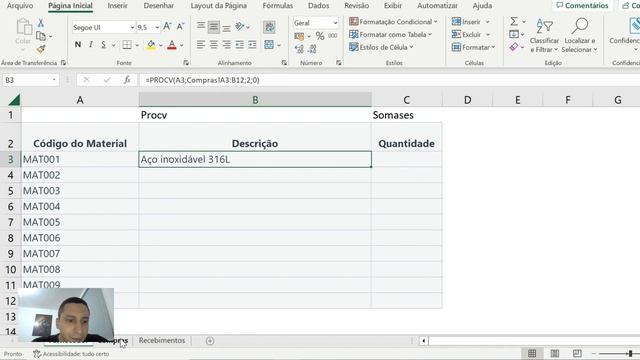Click the Copy icon
The height and width of the screenshot is (360, 640).
click(40, 36)
